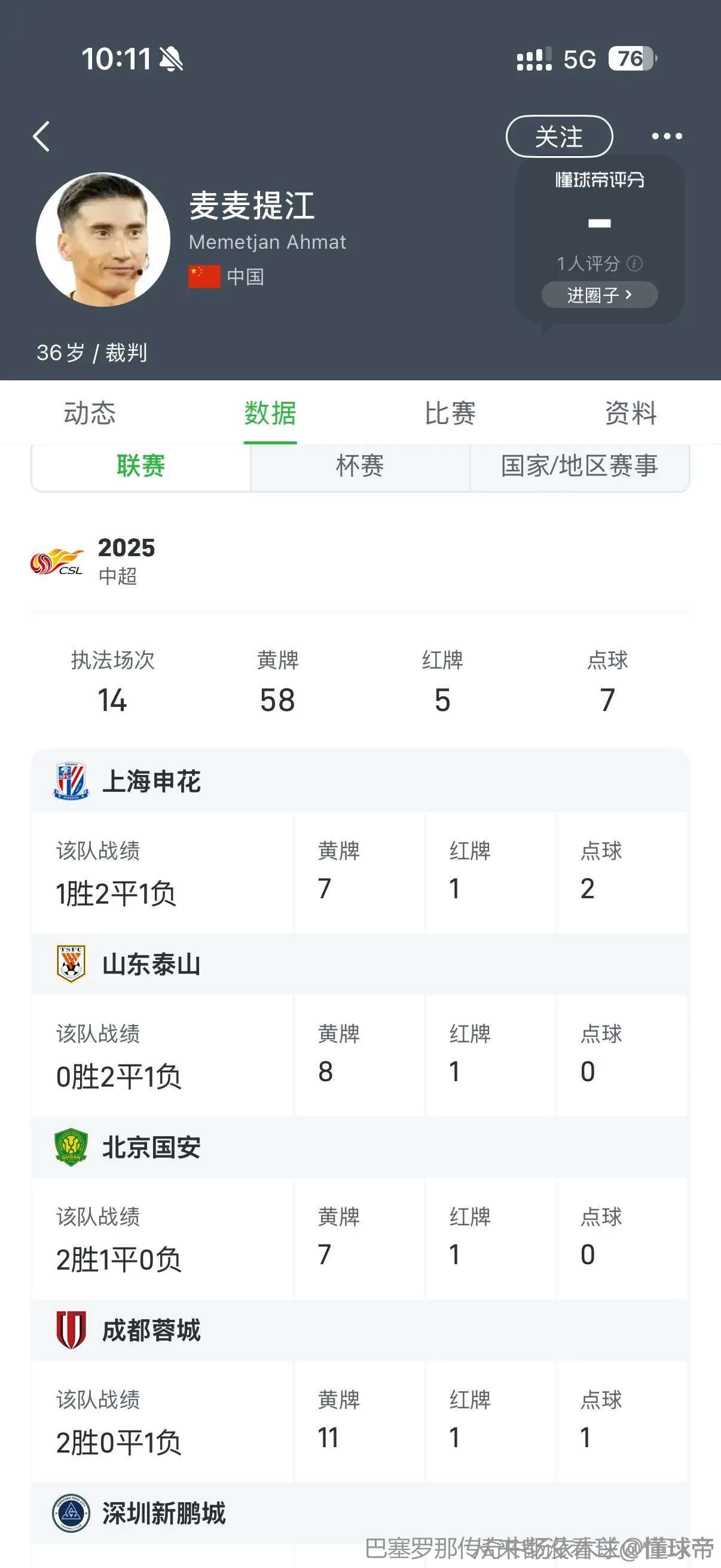Select the 国家/地区赛事 segment
The width and height of the screenshot is (721, 1568).
pyautogui.click(x=579, y=466)
